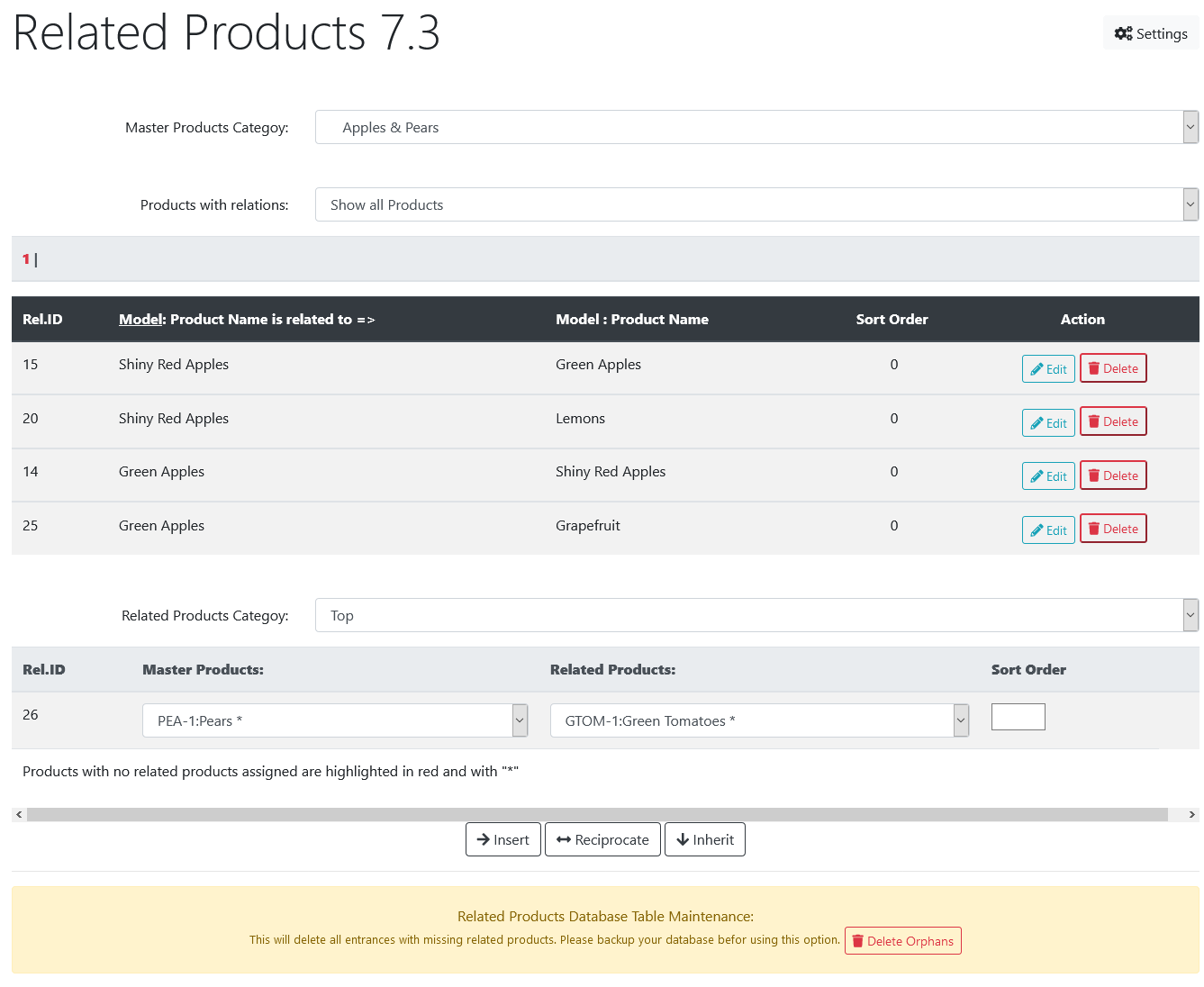Click the Delete Orphans button
1204x987 pixels.
[x=902, y=941]
